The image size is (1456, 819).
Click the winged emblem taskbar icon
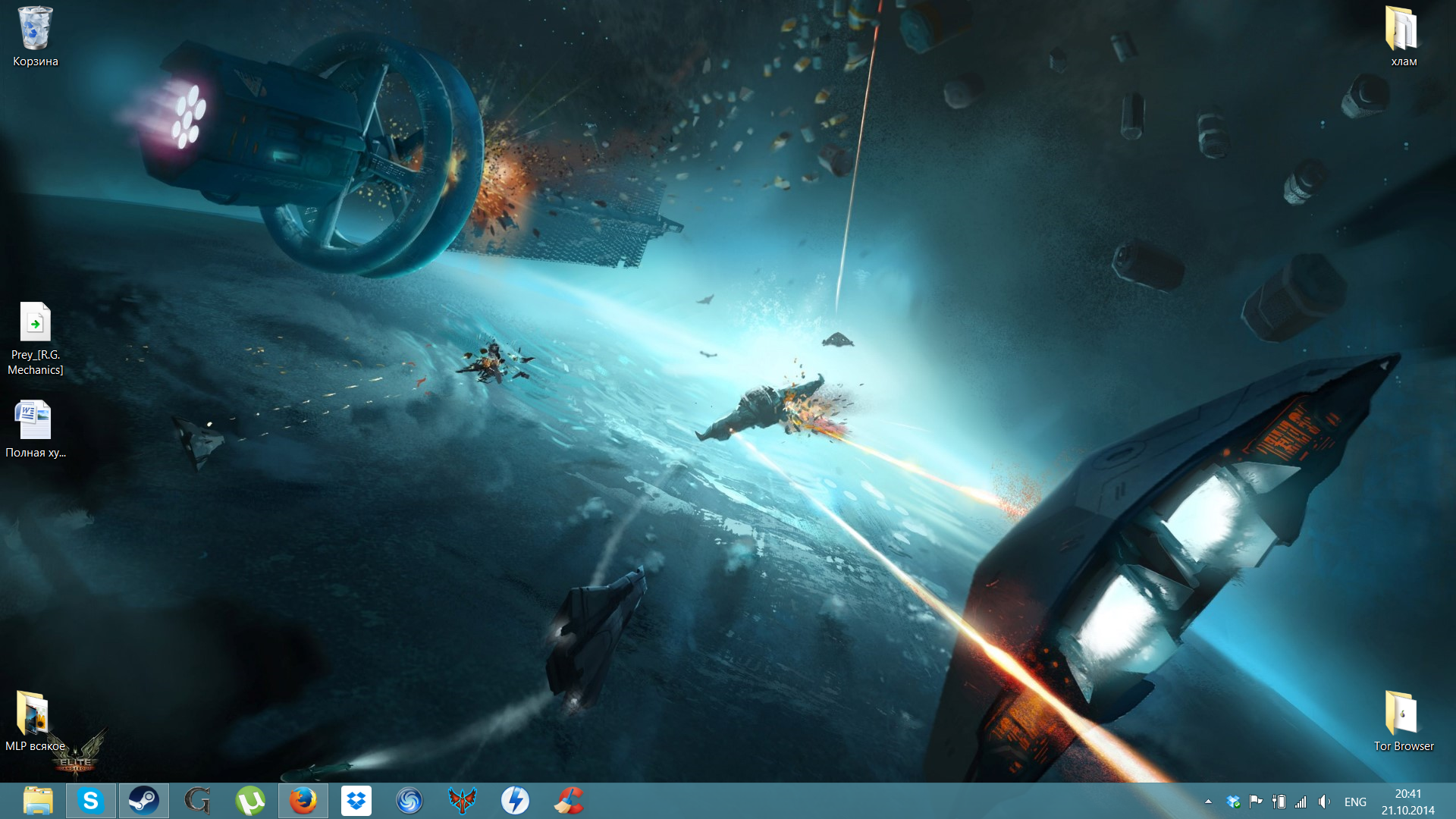pyautogui.click(x=463, y=801)
